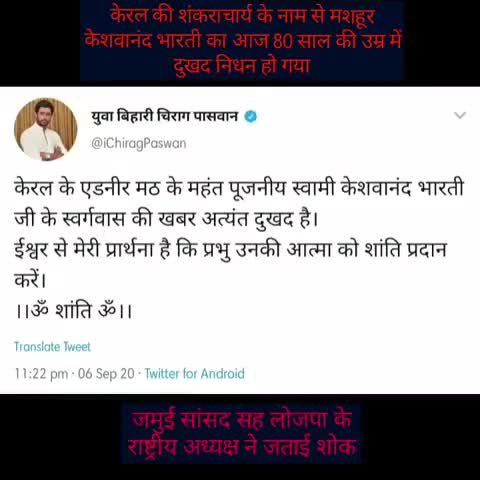Click the 06 Sep 20 date
Screen dimensions: 480x480
pos(106,374)
